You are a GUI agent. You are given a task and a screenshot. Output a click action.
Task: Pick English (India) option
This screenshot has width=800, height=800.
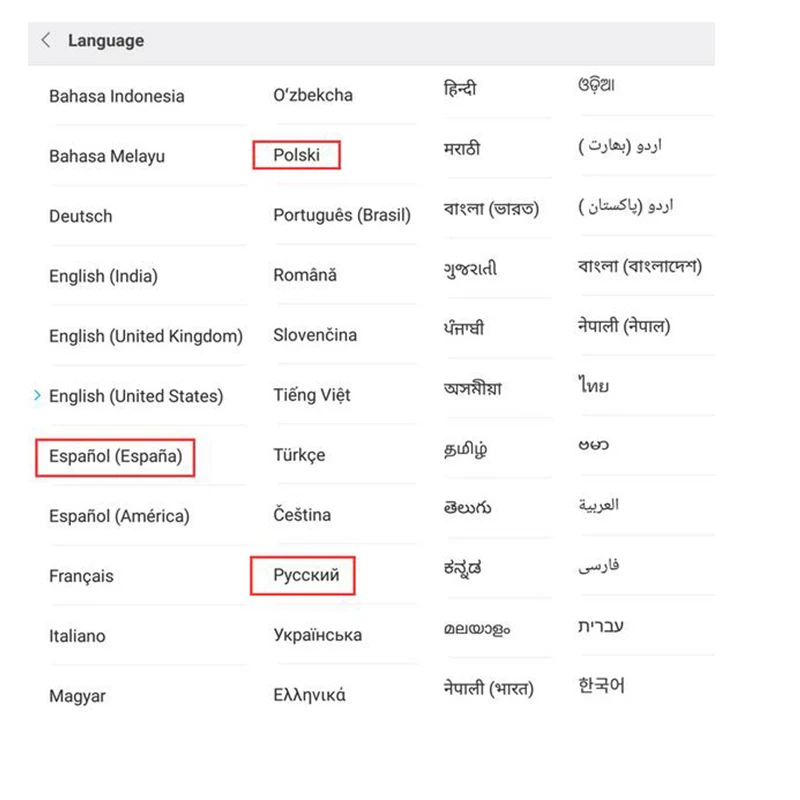pyautogui.click(x=103, y=276)
